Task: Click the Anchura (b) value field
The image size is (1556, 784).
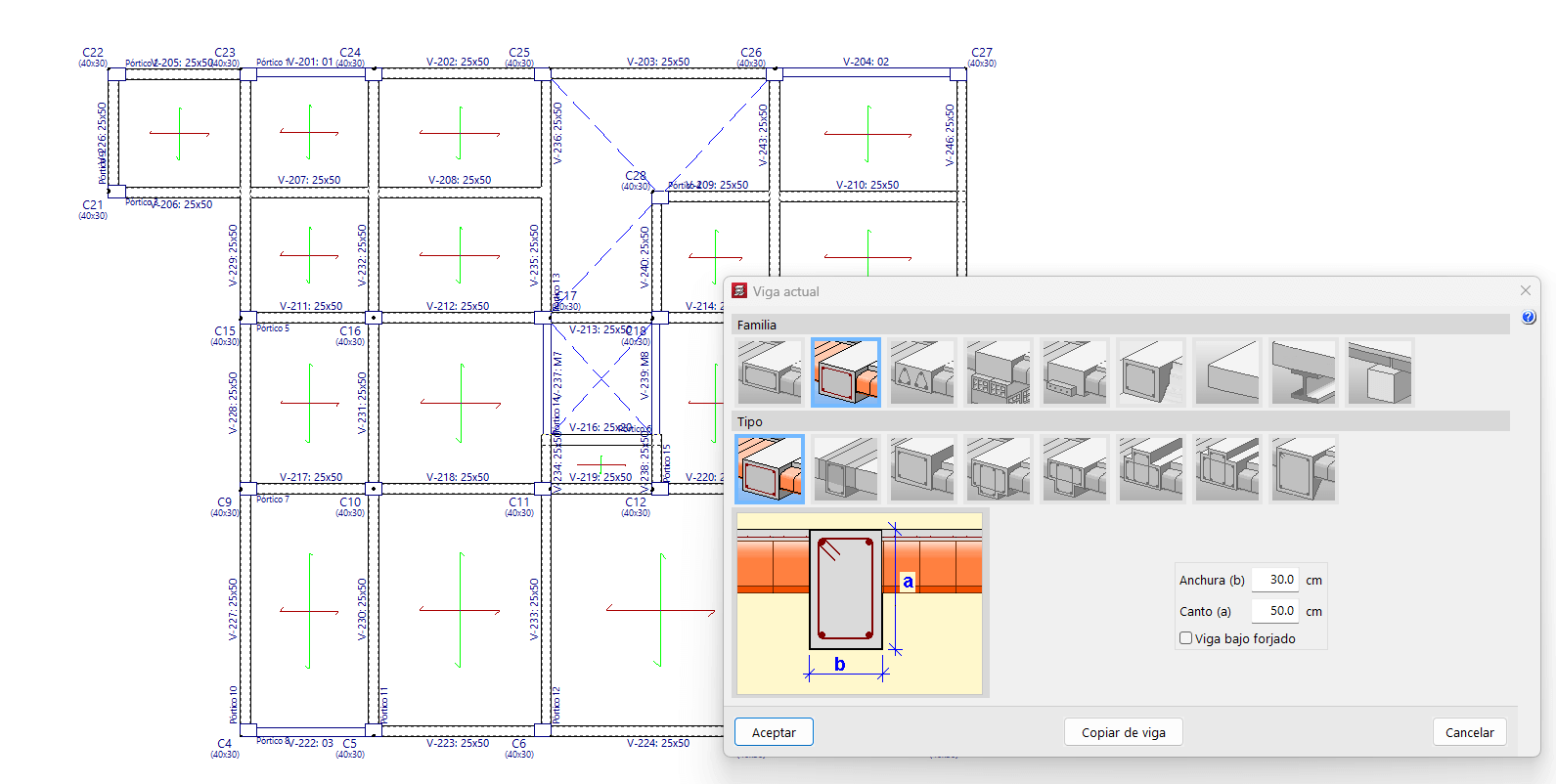Action: click(x=1275, y=580)
